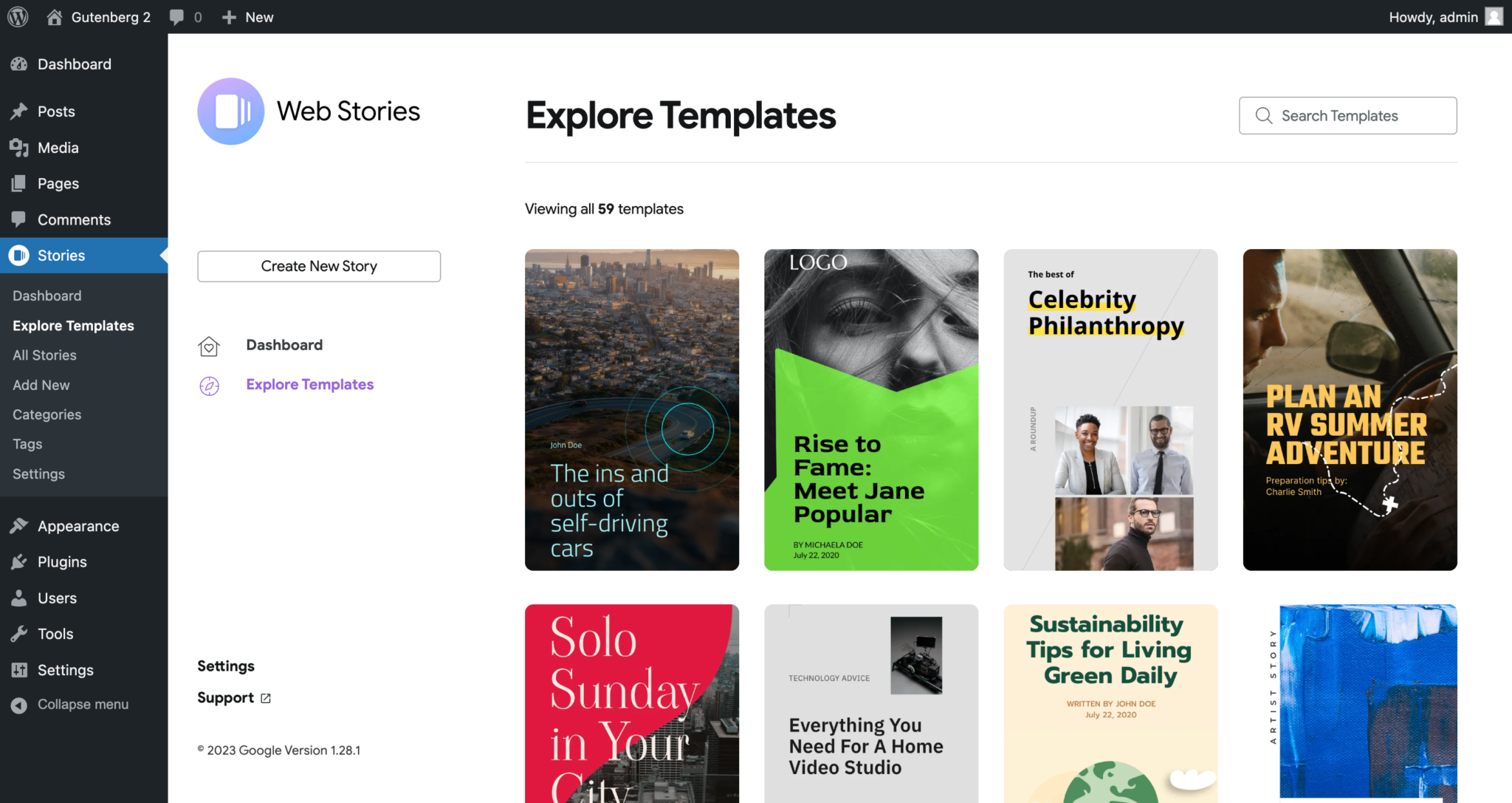Viewport: 1512px width, 803px height.
Task: Click the Explore Templates compass icon
Action: pos(210,385)
